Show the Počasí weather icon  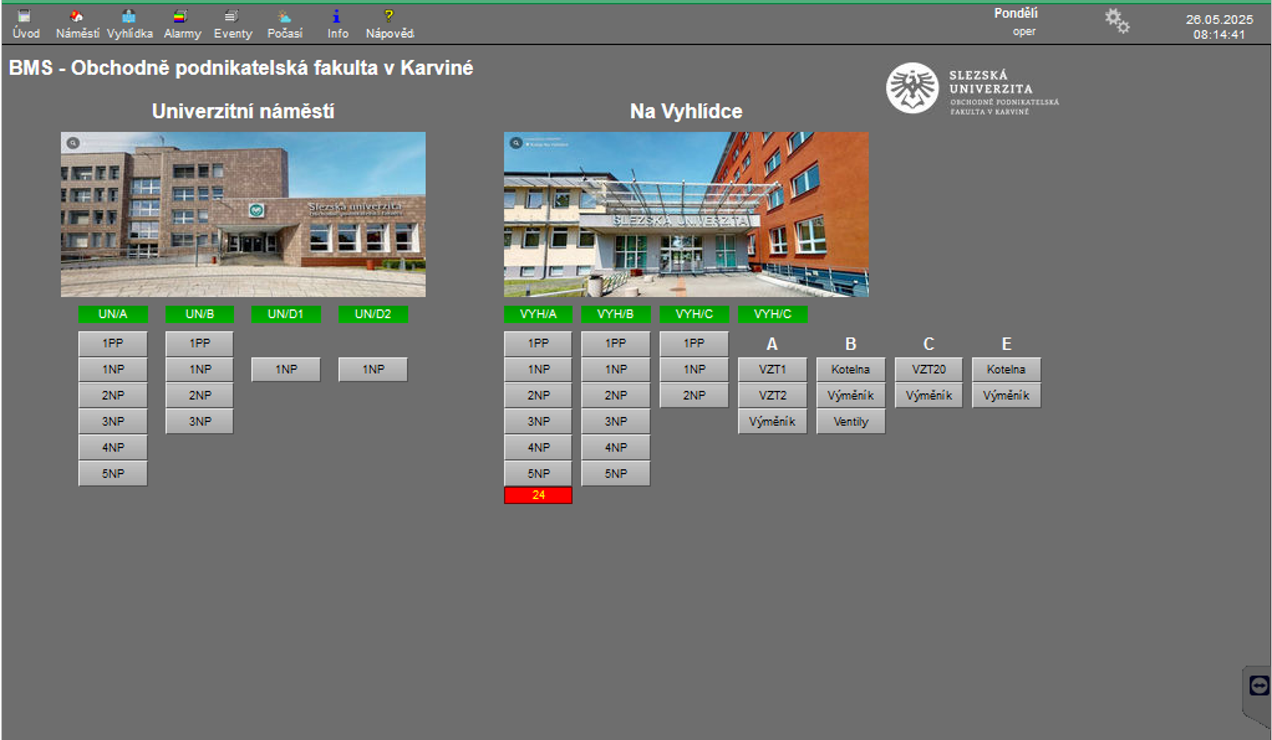(285, 17)
